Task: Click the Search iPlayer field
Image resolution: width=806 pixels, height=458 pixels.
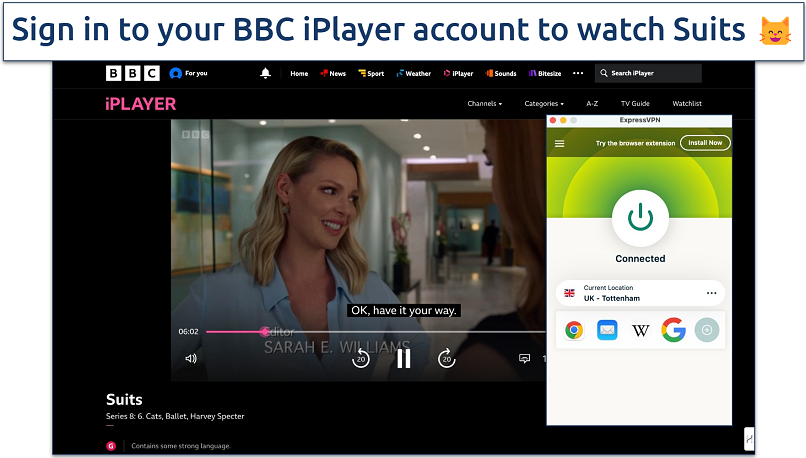Action: click(x=648, y=74)
